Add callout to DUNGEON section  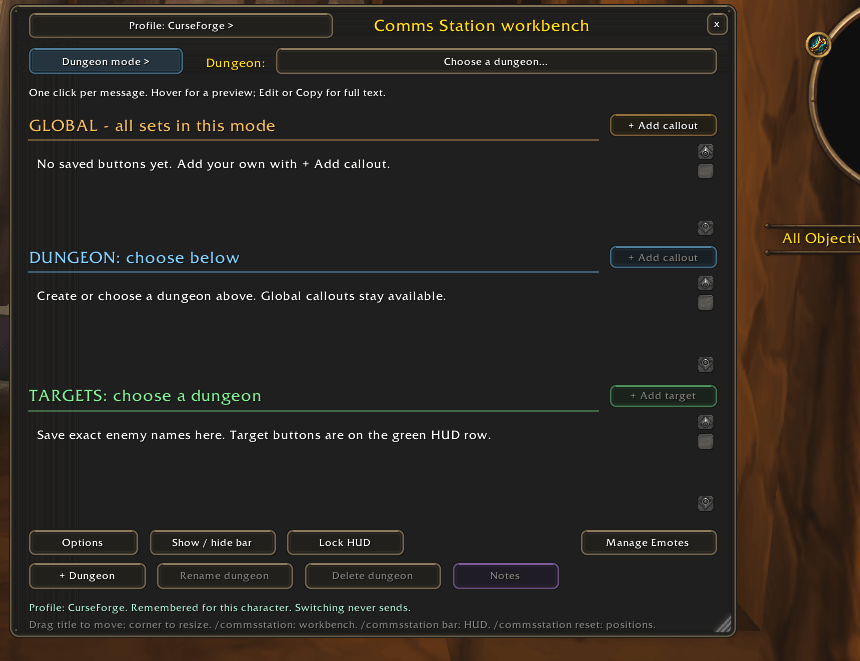(x=663, y=257)
